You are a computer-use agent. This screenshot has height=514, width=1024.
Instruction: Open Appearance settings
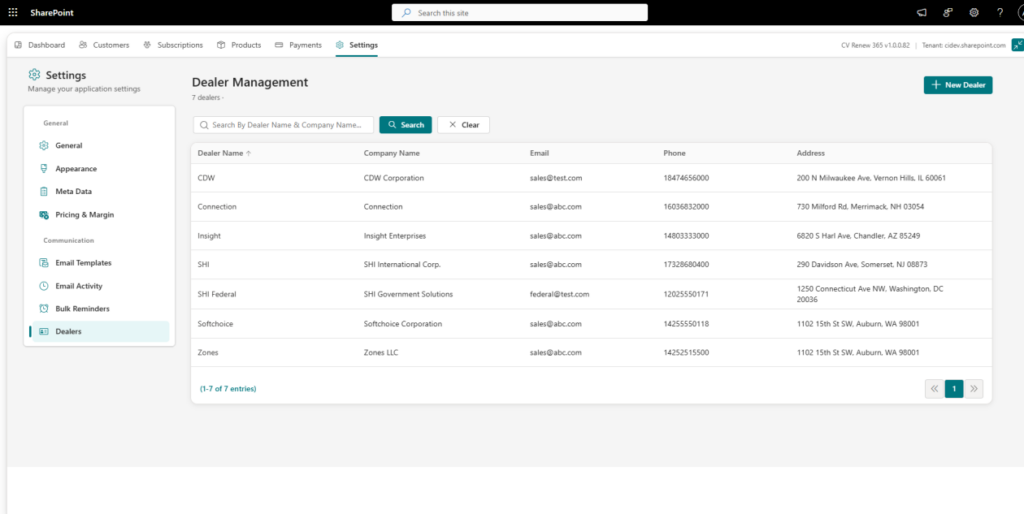pyautogui.click(x=99, y=169)
